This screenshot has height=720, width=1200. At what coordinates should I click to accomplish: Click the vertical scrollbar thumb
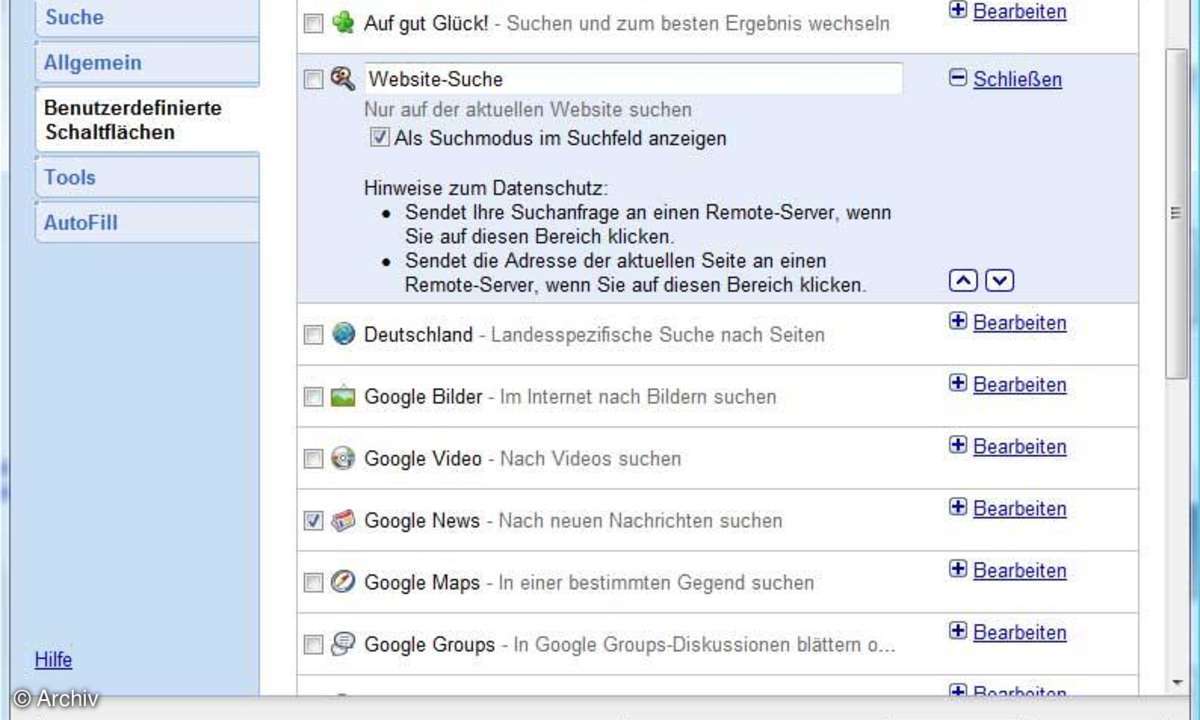1177,212
